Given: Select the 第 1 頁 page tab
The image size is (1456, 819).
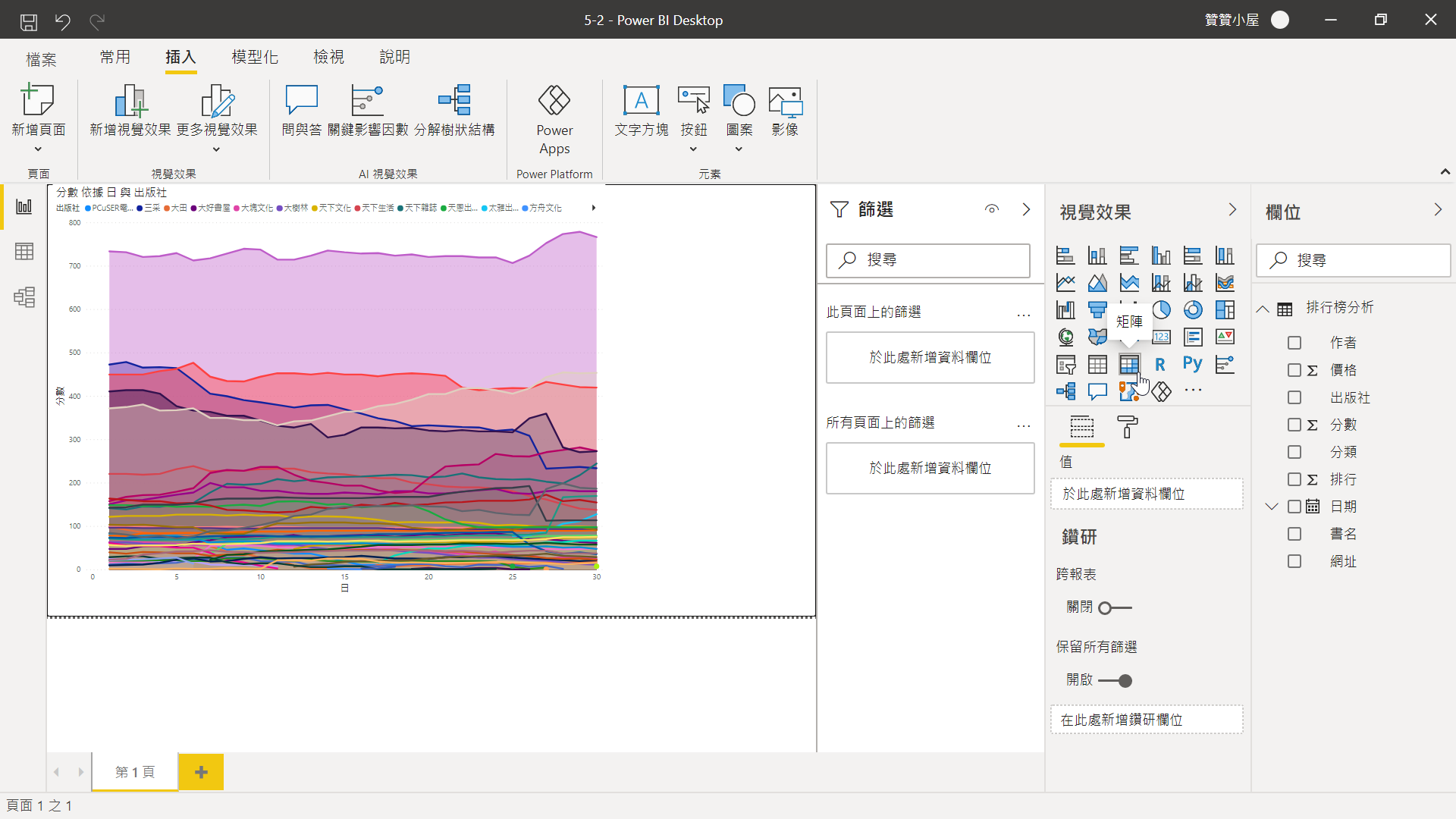Looking at the screenshot, I should pos(135,772).
